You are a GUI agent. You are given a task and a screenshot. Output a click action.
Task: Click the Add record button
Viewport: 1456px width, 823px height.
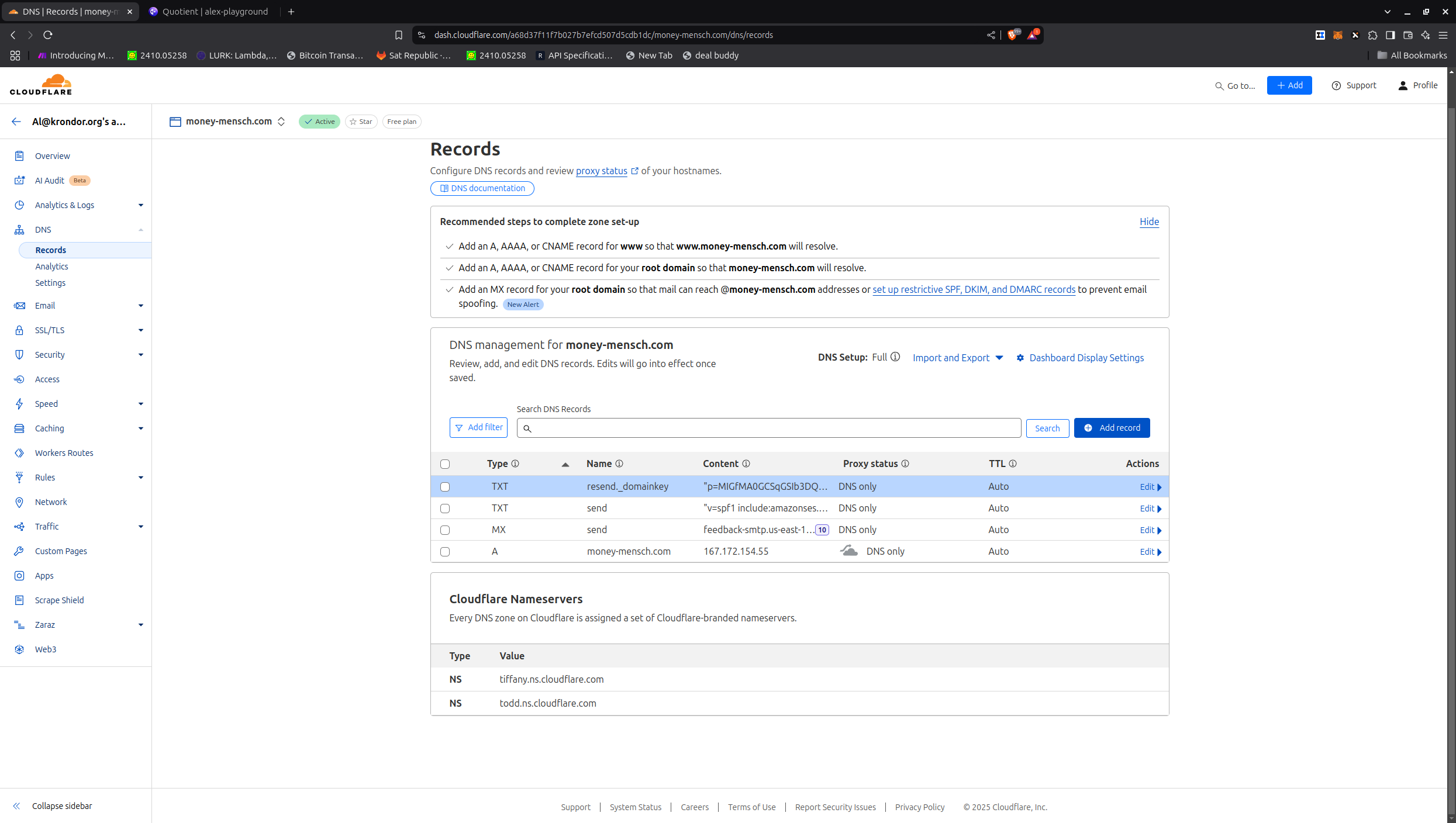(1112, 428)
